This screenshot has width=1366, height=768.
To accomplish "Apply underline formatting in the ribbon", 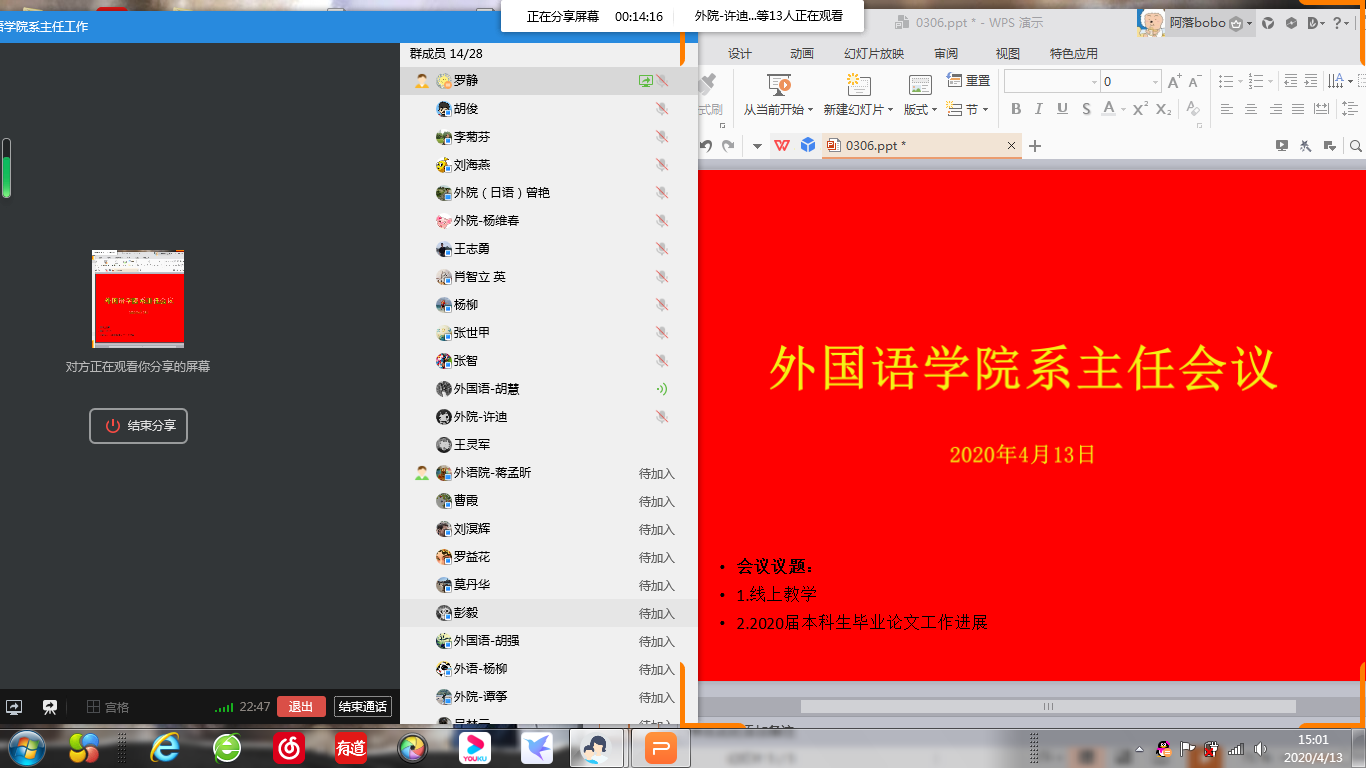I will click(1062, 109).
